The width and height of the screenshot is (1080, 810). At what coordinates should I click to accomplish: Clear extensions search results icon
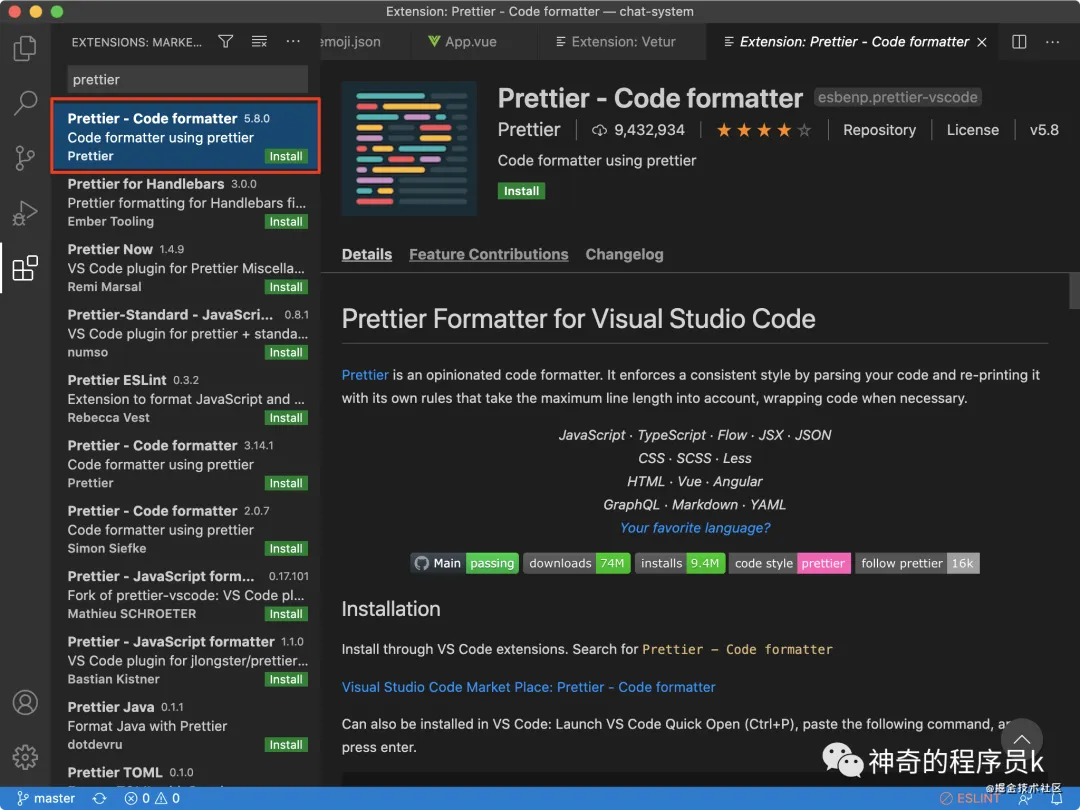259,42
